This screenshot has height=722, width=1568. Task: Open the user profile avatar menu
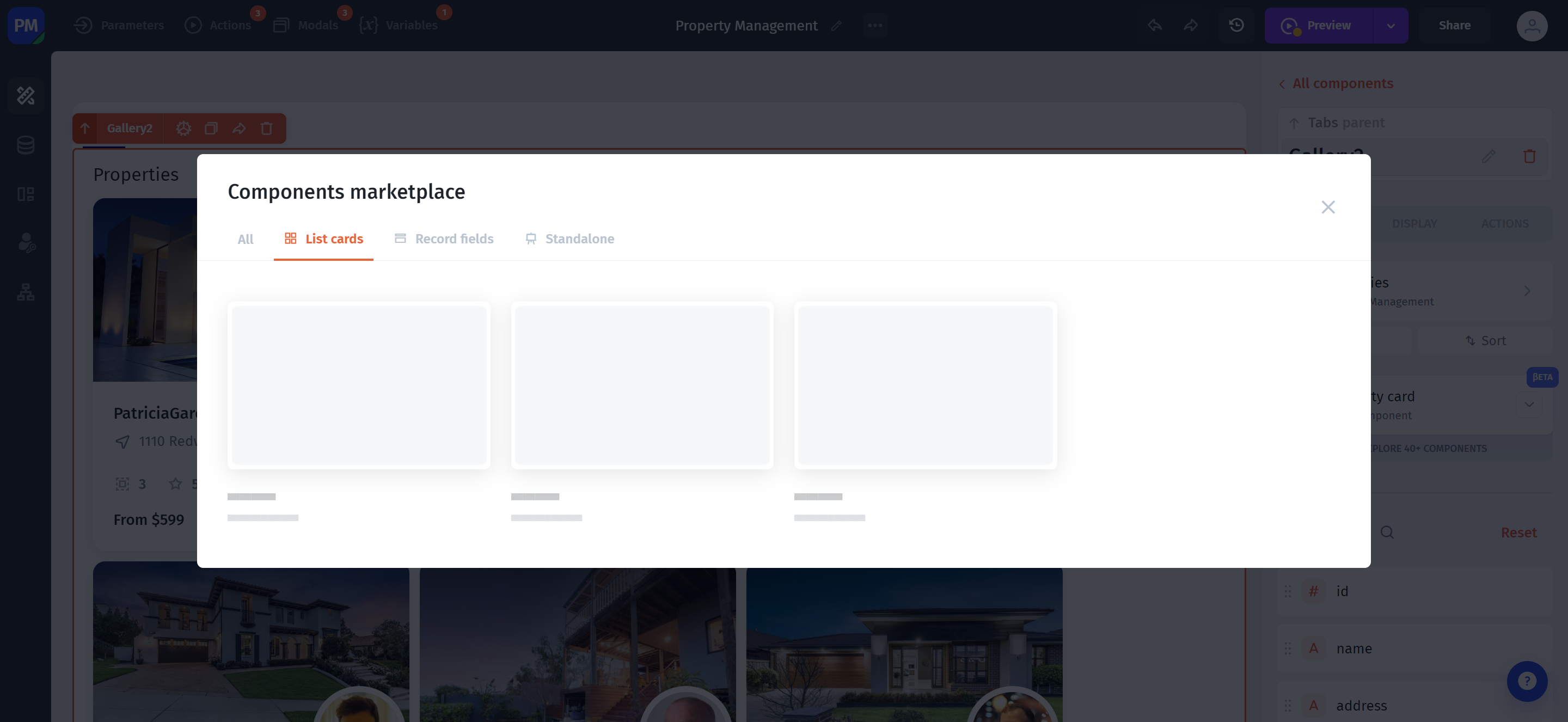click(1532, 26)
